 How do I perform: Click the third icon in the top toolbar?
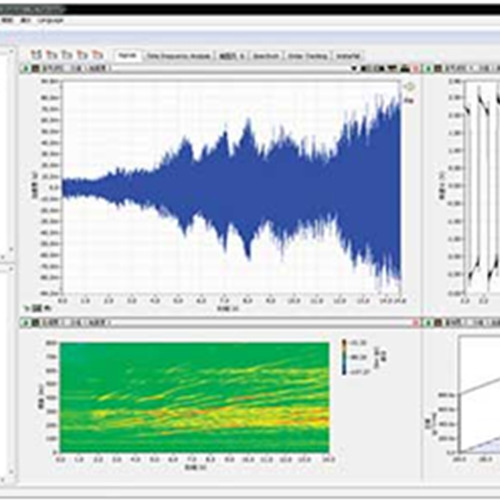click(x=67, y=54)
